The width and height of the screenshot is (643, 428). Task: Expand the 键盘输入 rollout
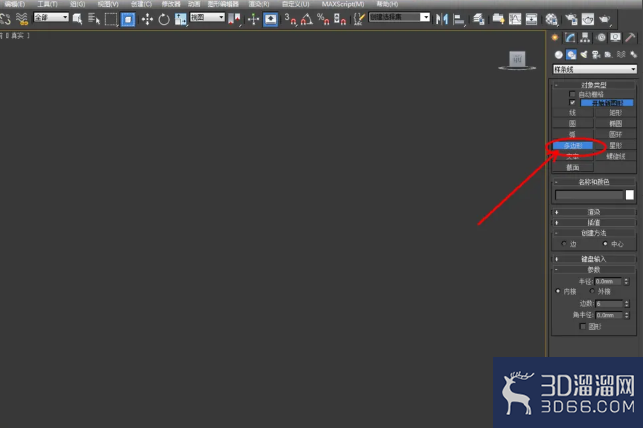tap(594, 259)
